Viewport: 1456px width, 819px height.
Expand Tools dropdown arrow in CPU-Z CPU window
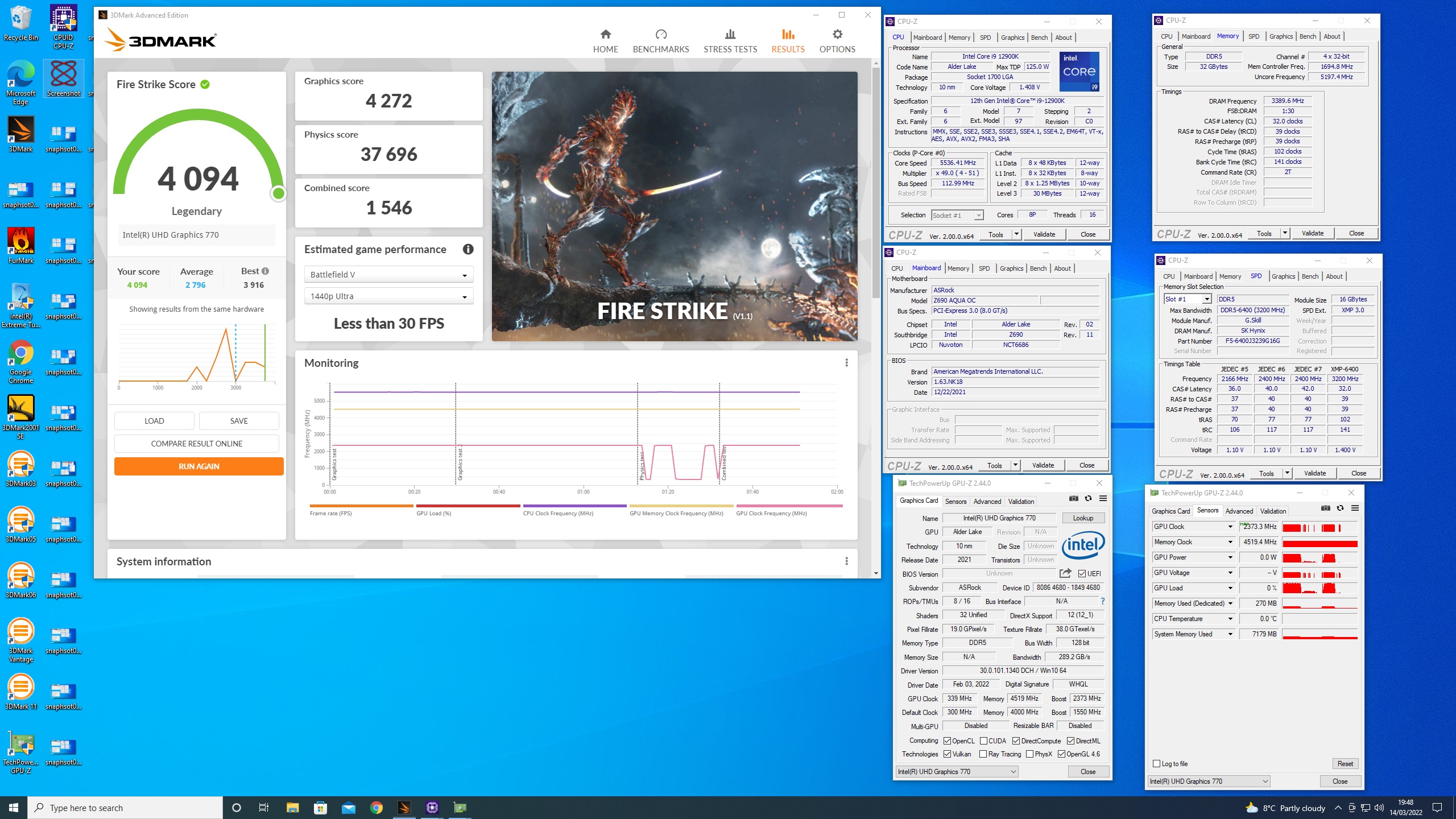[x=1016, y=234]
